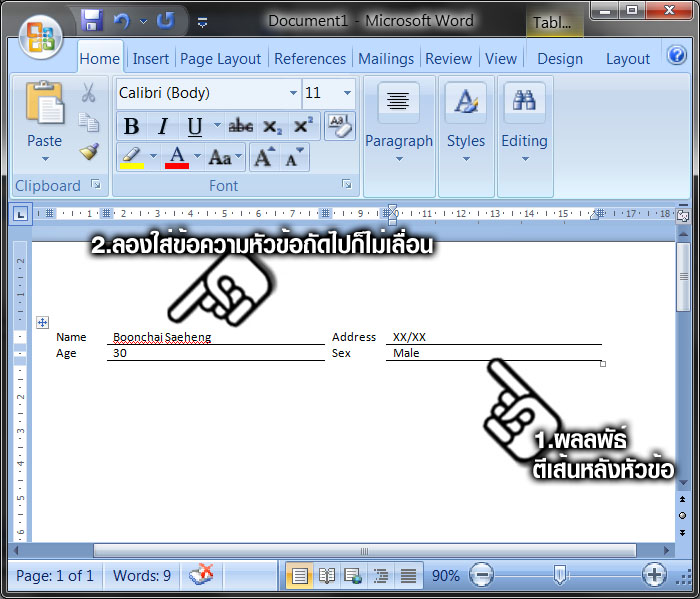Click the Grow Font icon
Viewport: 700px width, 599px height.
coord(264,157)
